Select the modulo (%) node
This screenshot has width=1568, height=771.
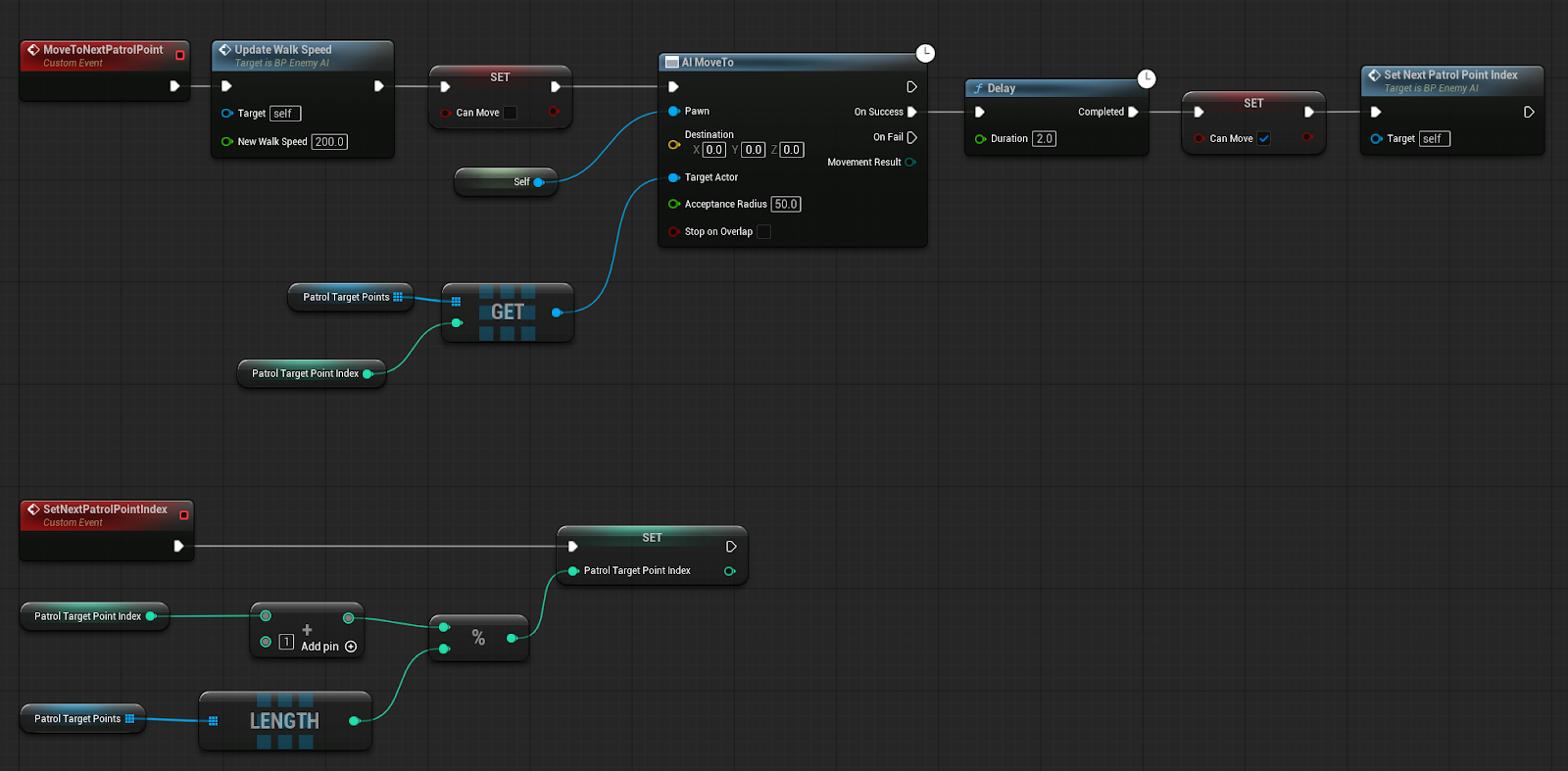[478, 638]
